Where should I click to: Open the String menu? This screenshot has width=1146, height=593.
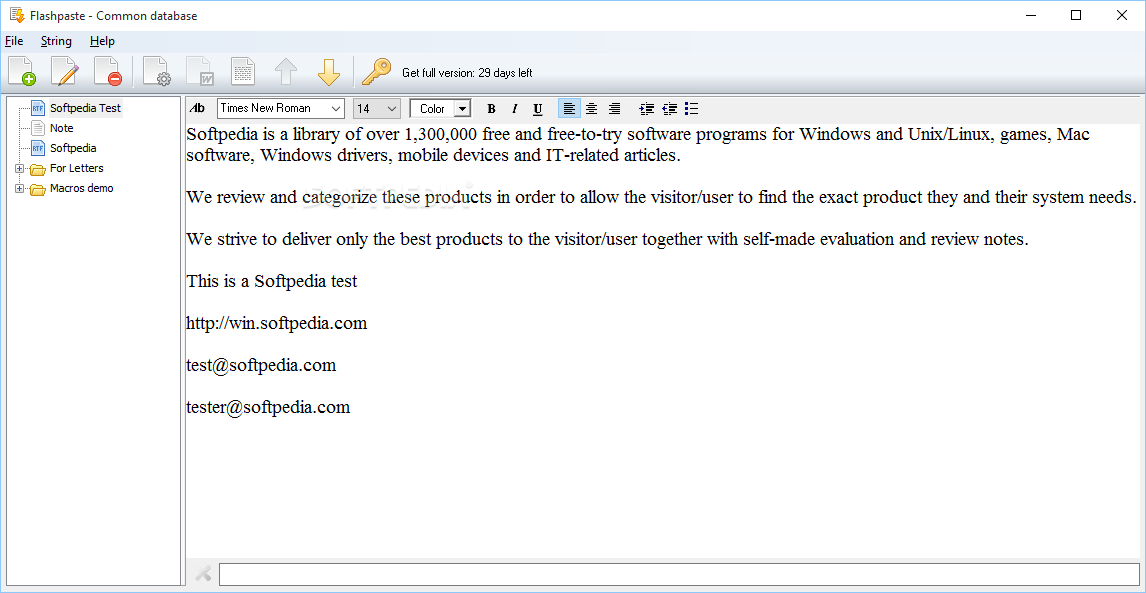tap(56, 41)
